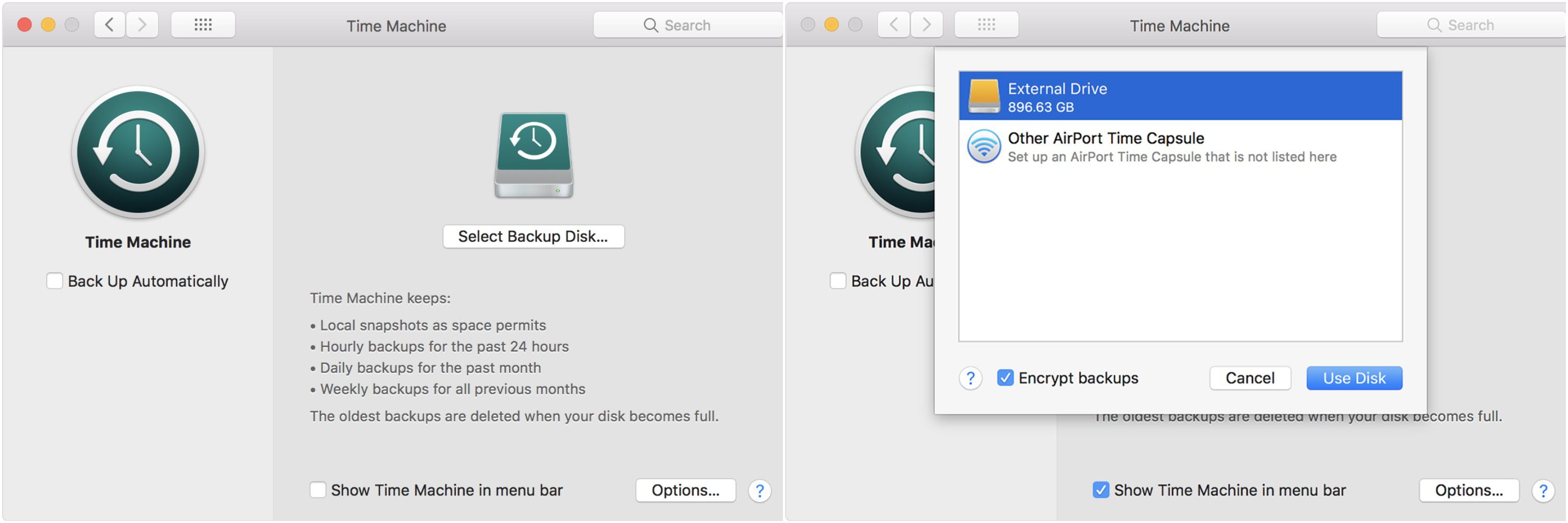Click 'Daily backups for the past month' text

430,368
